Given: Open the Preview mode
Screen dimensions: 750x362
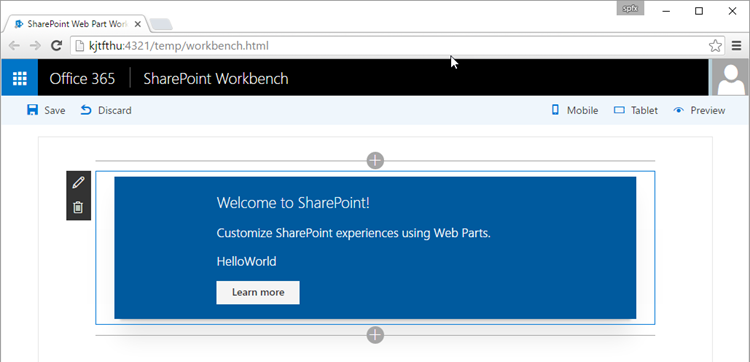Looking at the screenshot, I should [x=699, y=110].
